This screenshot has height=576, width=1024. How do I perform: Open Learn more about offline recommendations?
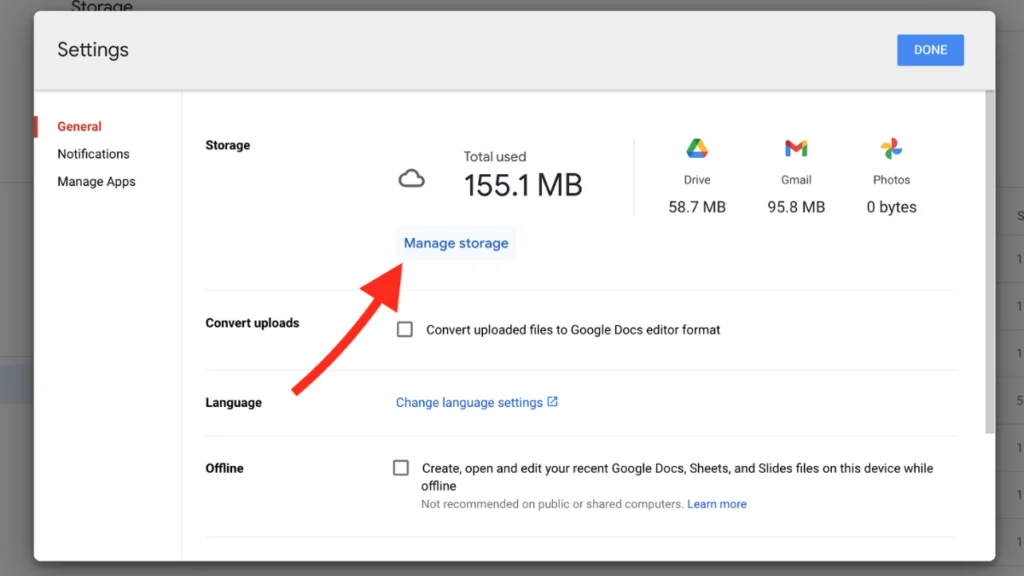717,503
